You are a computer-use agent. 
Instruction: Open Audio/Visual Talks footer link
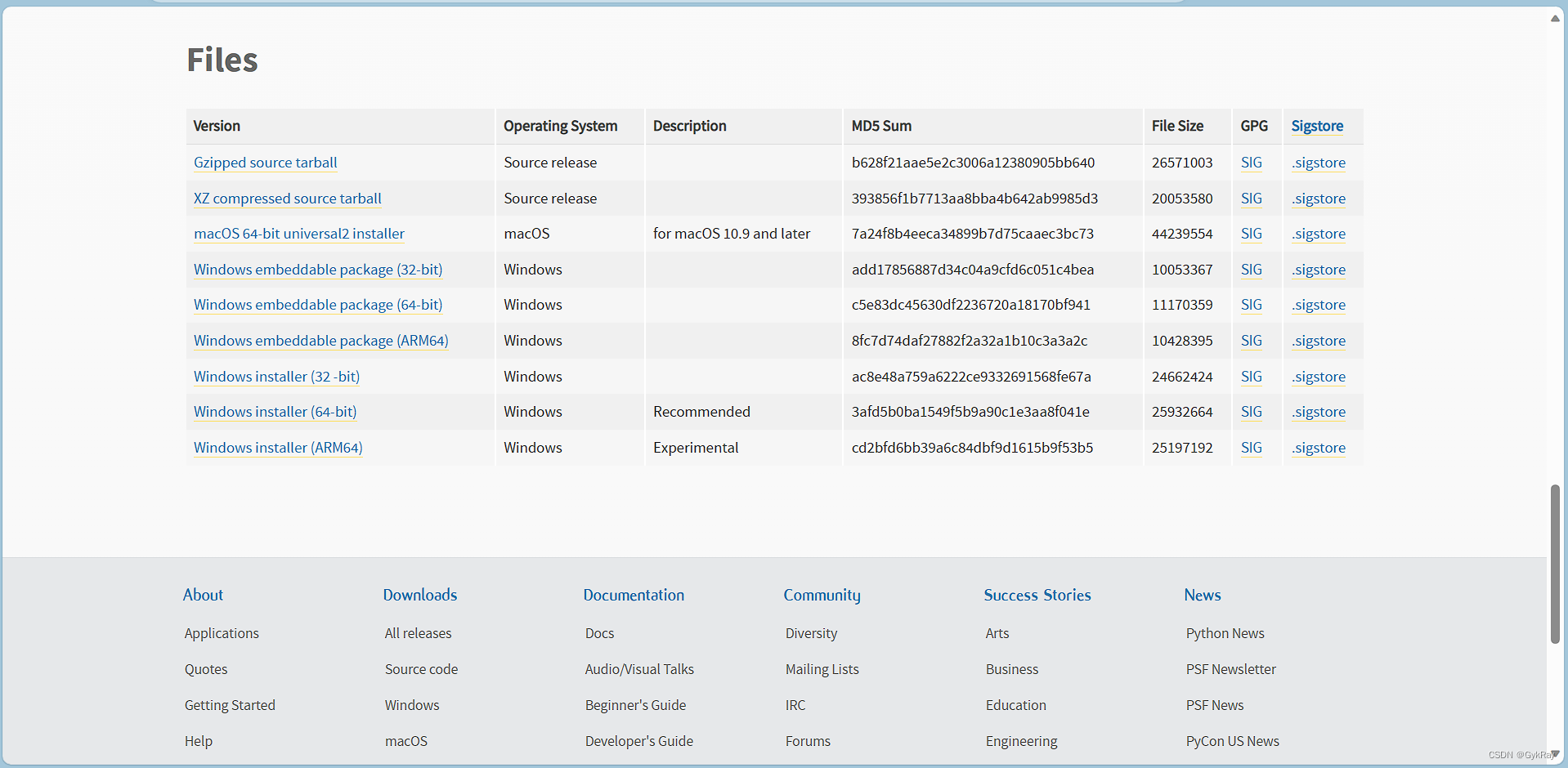coord(639,669)
